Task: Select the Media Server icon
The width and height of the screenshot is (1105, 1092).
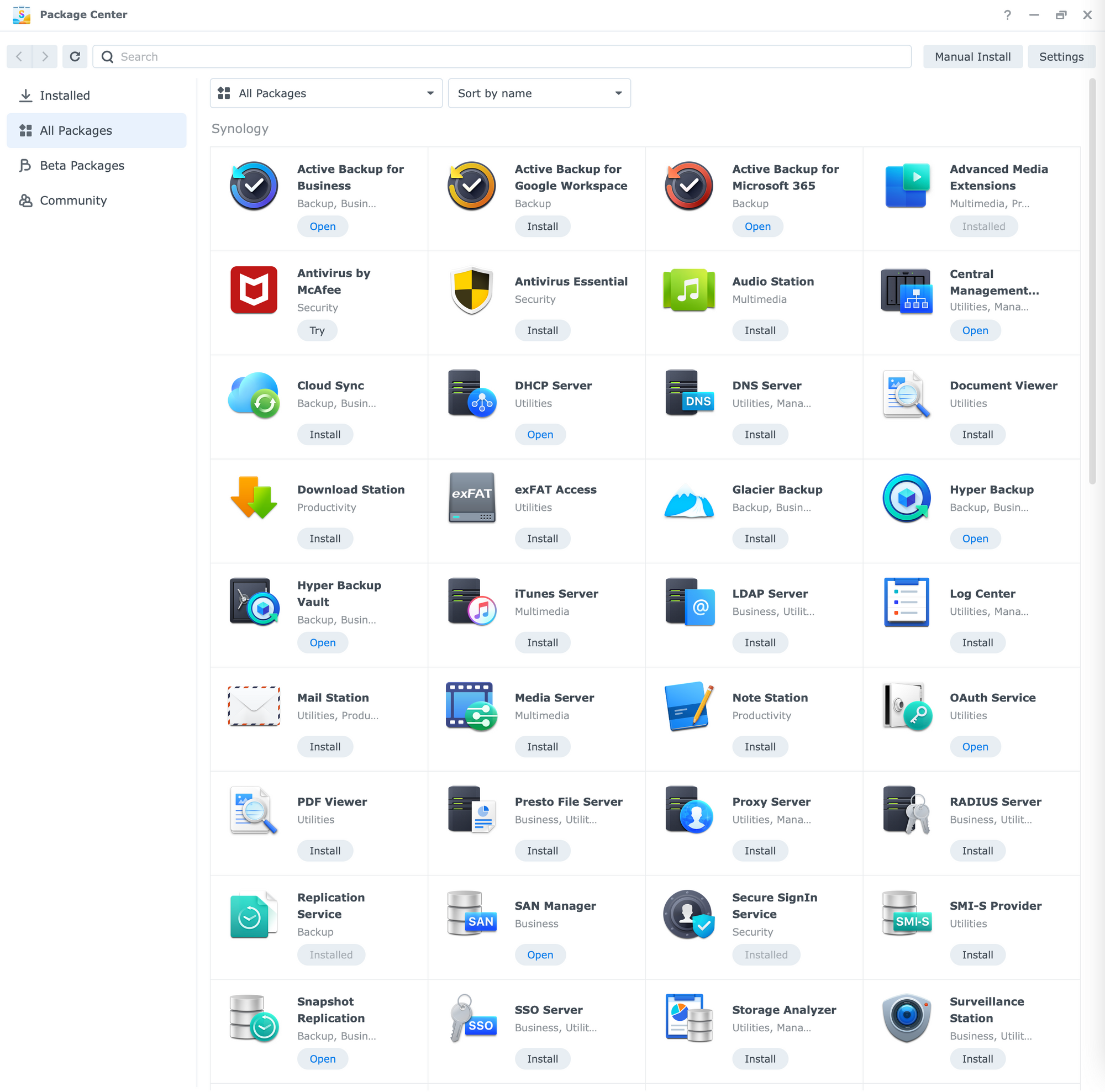Action: pyautogui.click(x=471, y=706)
